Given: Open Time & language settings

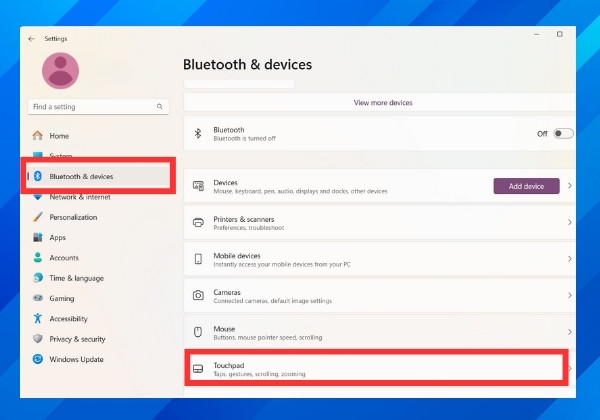Looking at the screenshot, I should coord(76,278).
